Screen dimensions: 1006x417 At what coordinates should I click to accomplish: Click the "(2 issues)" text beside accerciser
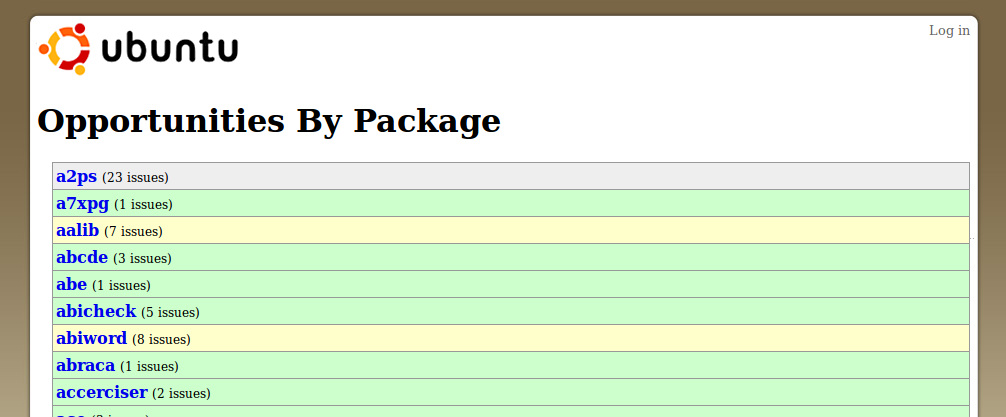(182, 393)
